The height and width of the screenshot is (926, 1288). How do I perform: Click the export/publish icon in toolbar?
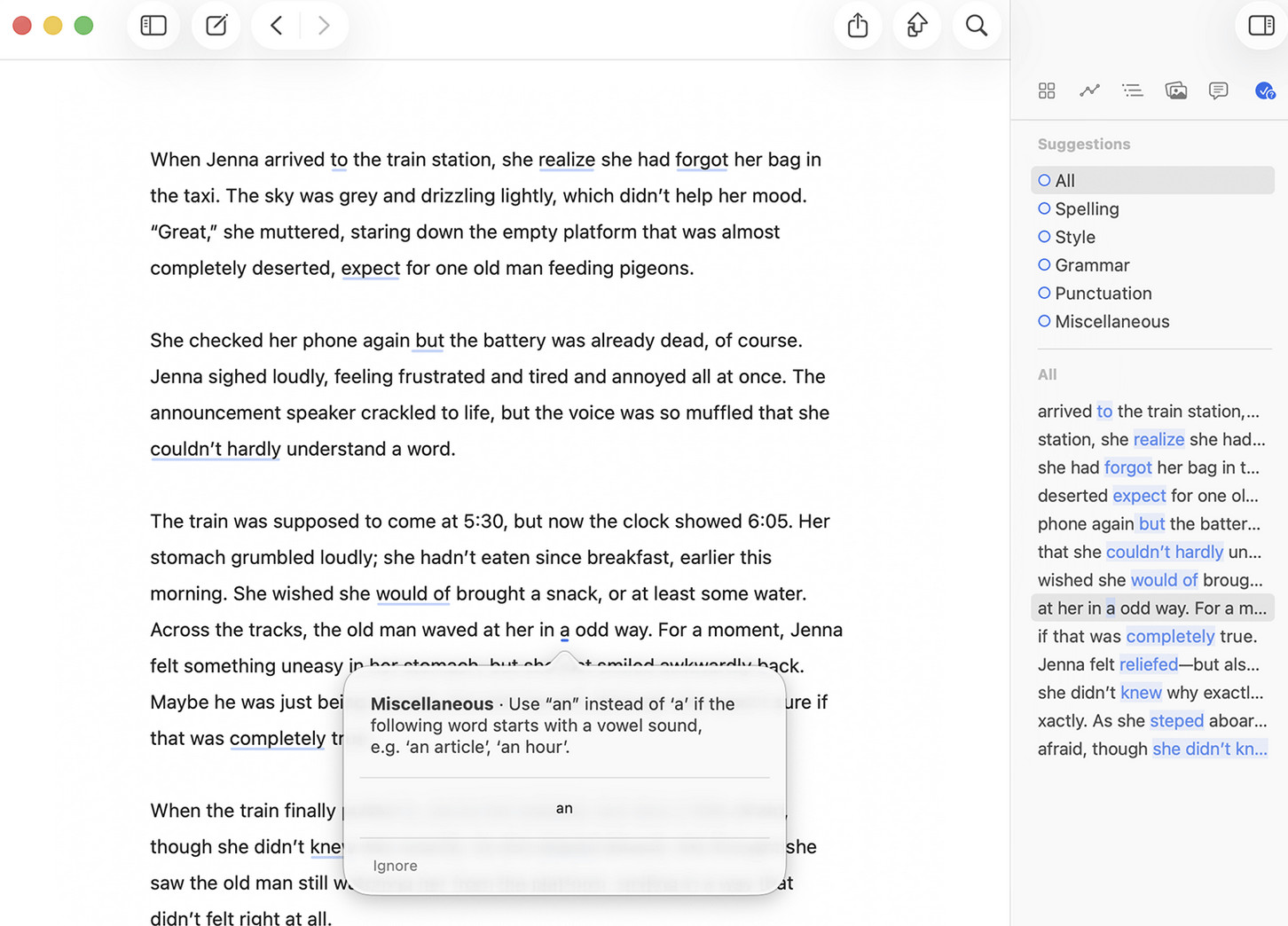[x=917, y=26]
